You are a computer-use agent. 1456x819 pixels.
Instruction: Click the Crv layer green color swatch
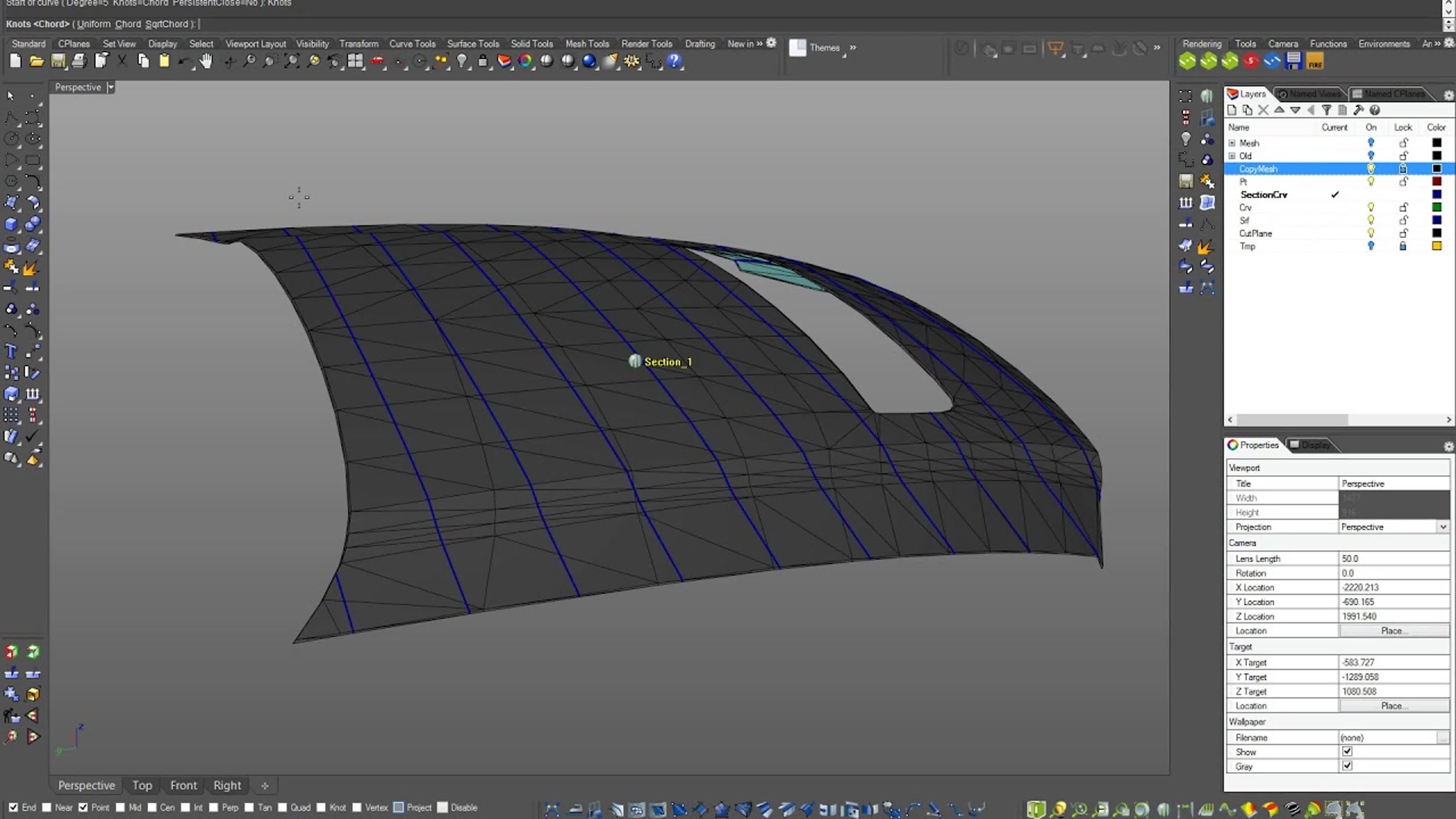pos(1437,208)
